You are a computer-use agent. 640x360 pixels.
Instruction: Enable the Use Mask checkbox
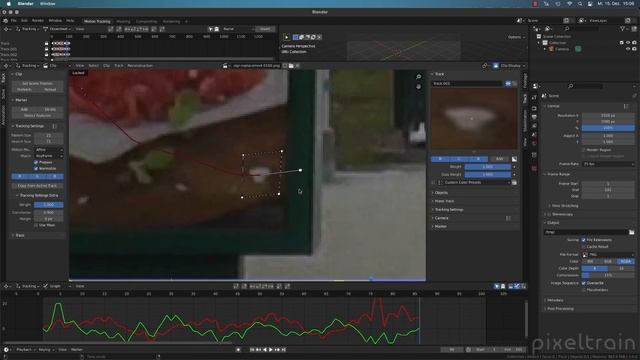click(x=36, y=225)
